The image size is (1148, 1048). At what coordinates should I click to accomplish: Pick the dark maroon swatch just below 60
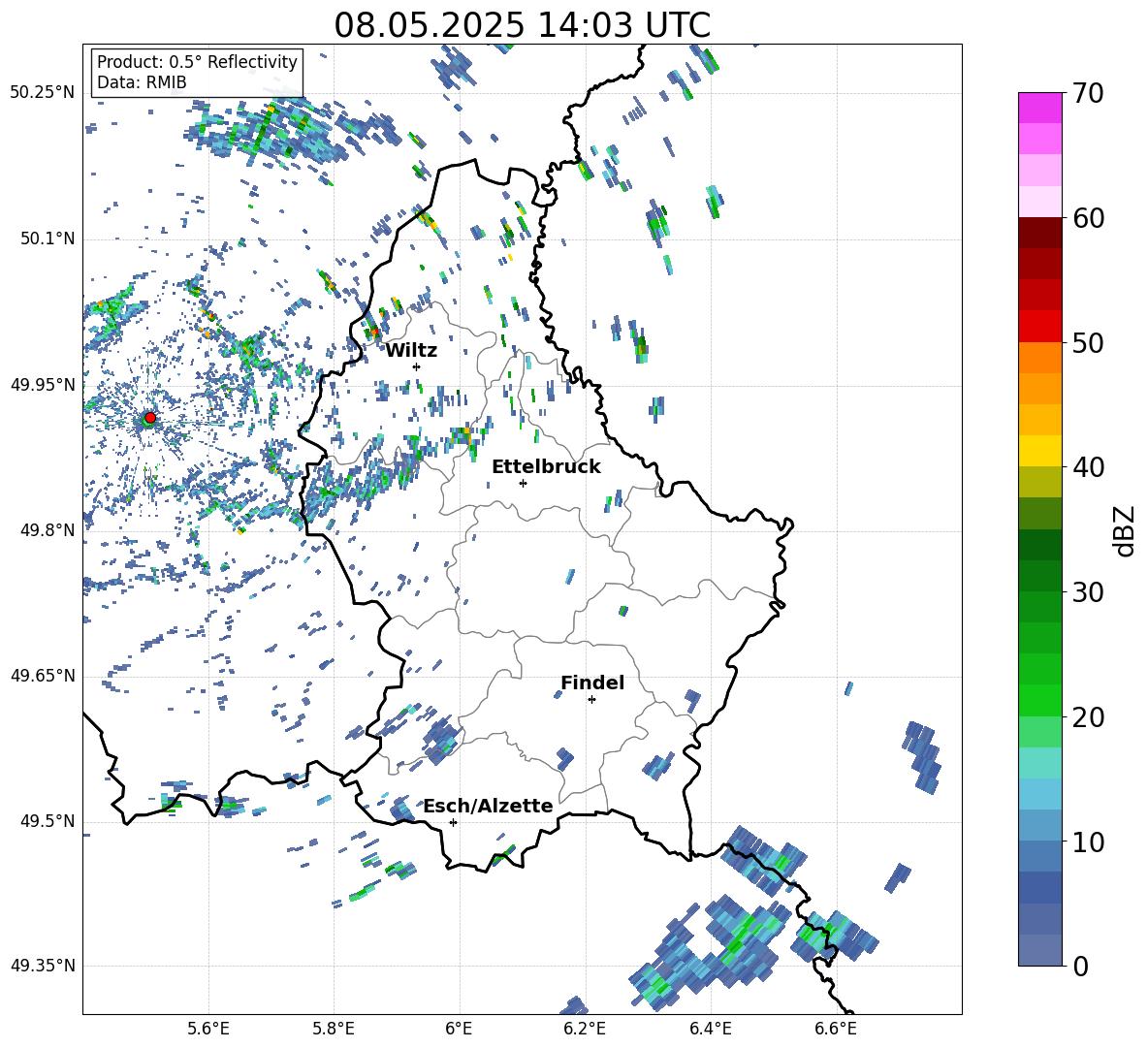(x=1039, y=233)
